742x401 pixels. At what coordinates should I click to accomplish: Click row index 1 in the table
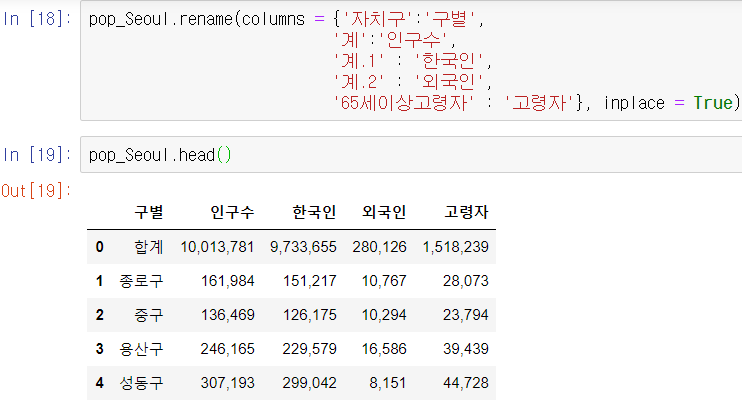pos(99,281)
